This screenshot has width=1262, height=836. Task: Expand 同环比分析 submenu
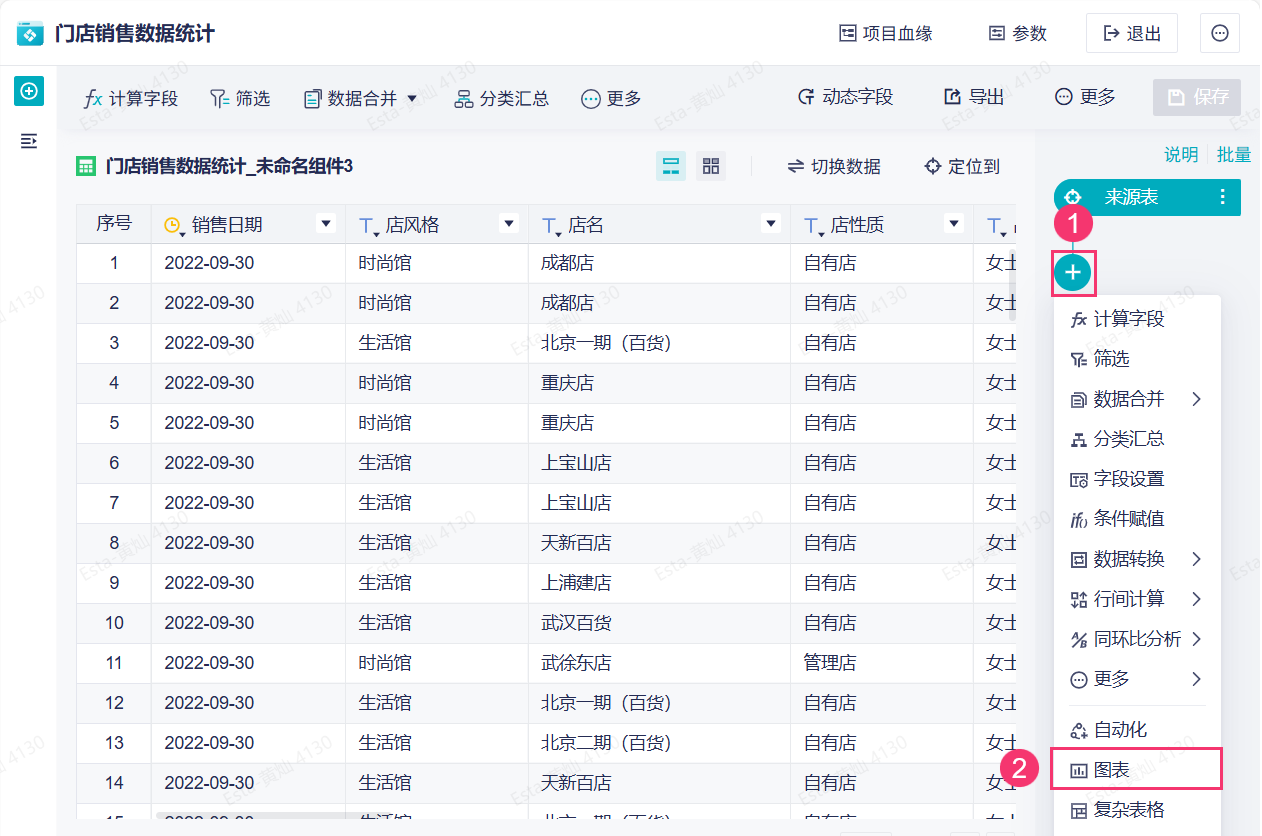[1136, 639]
